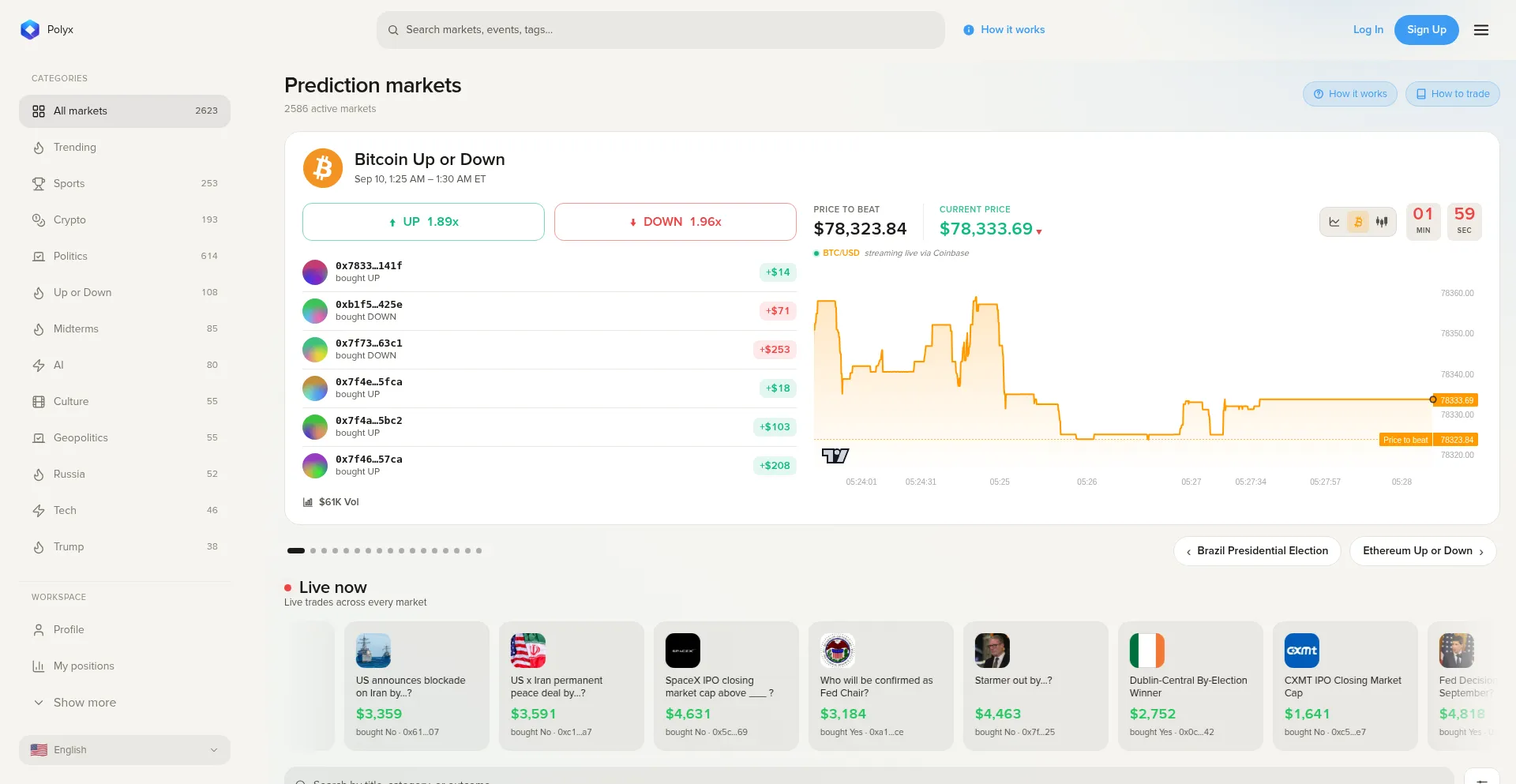
Task: Click the 2586 active markets text
Action: pos(330,109)
